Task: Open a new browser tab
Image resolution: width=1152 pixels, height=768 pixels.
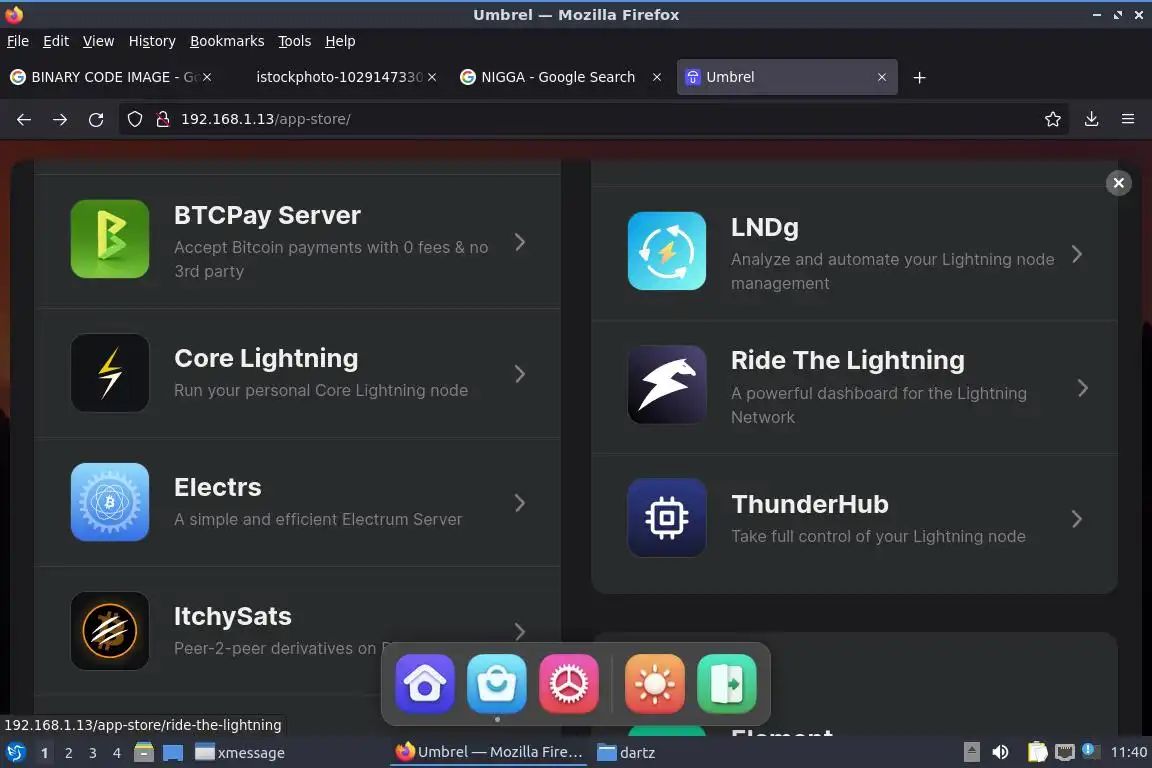Action: coord(919,77)
